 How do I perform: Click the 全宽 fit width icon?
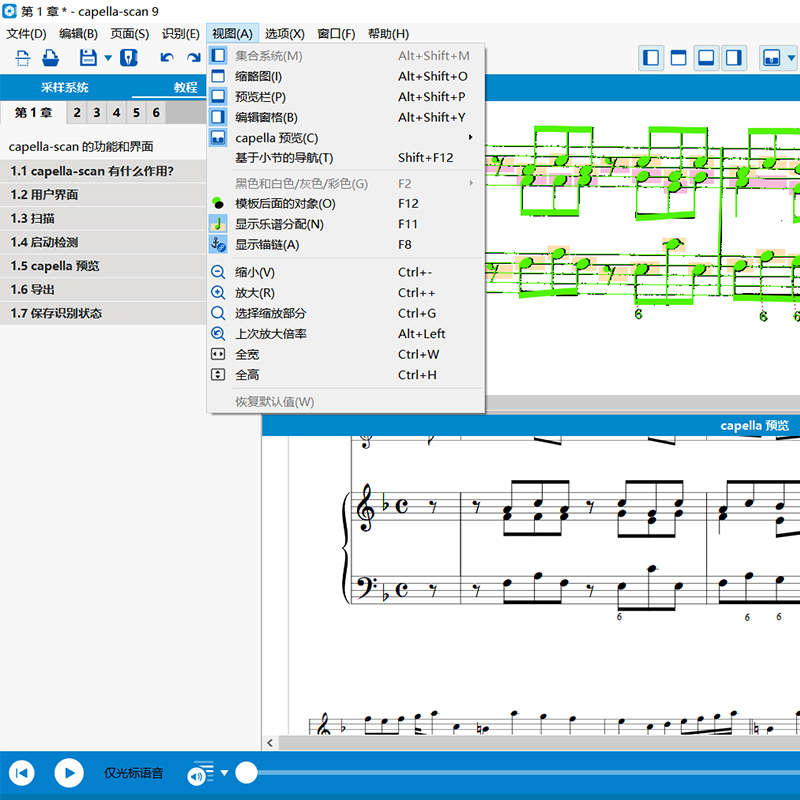(x=218, y=354)
